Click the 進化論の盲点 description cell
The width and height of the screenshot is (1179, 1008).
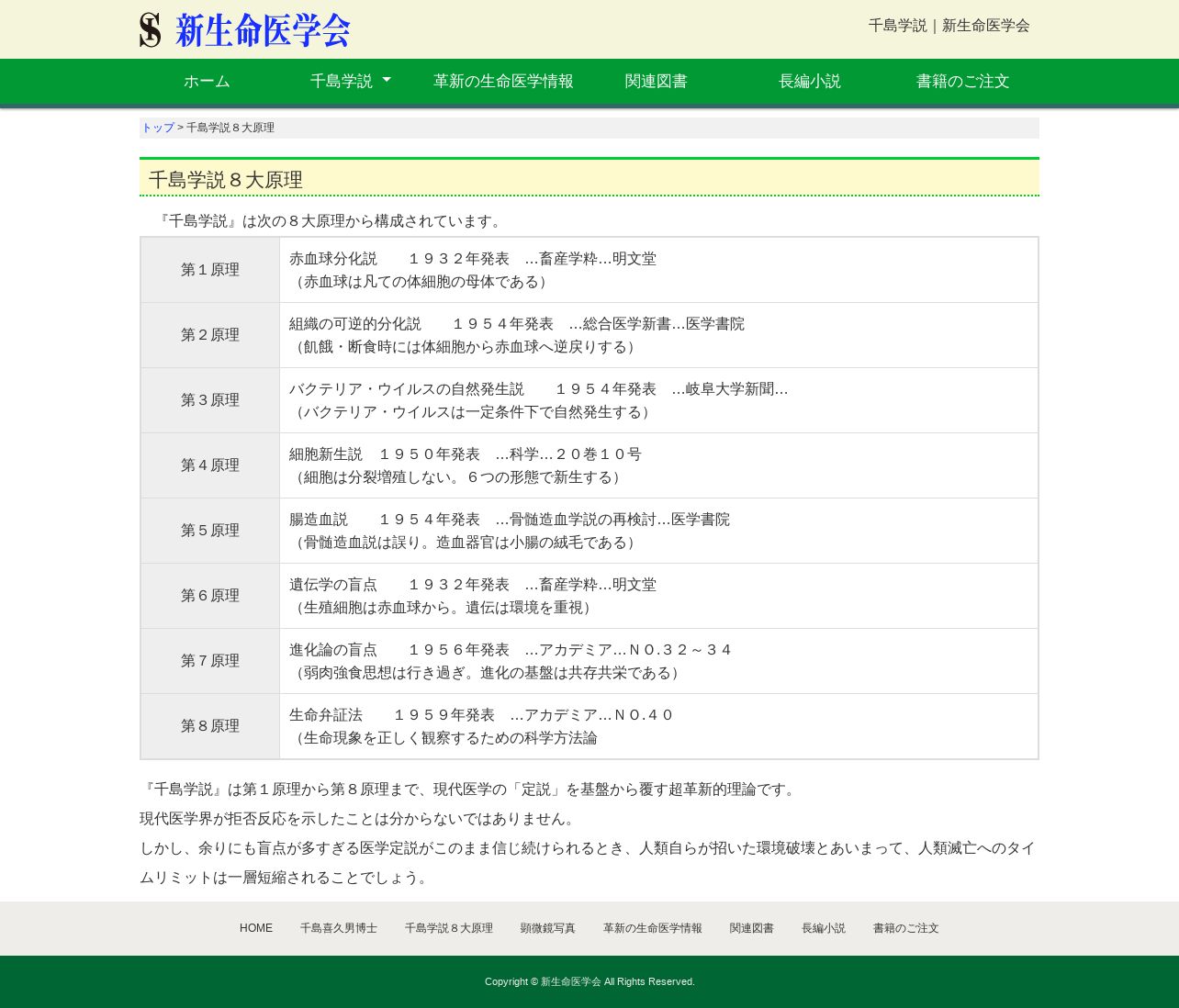658,661
